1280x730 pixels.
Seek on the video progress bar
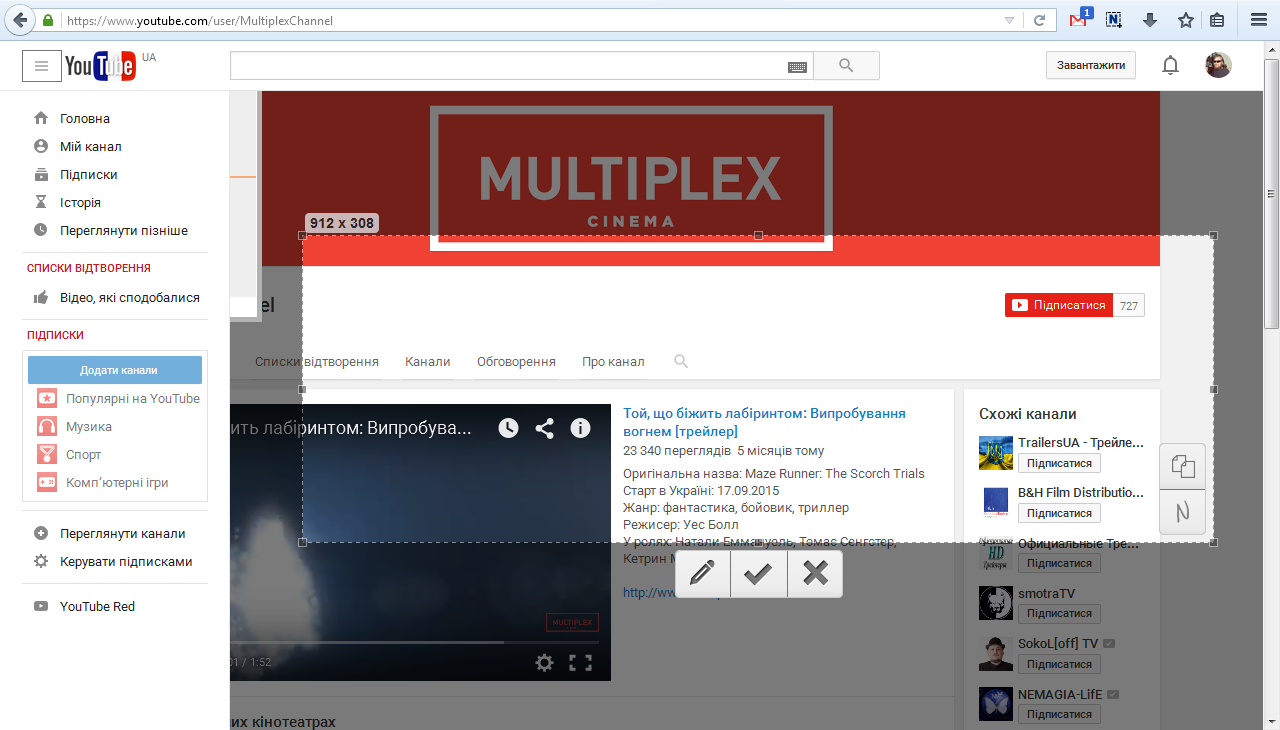click(414, 642)
